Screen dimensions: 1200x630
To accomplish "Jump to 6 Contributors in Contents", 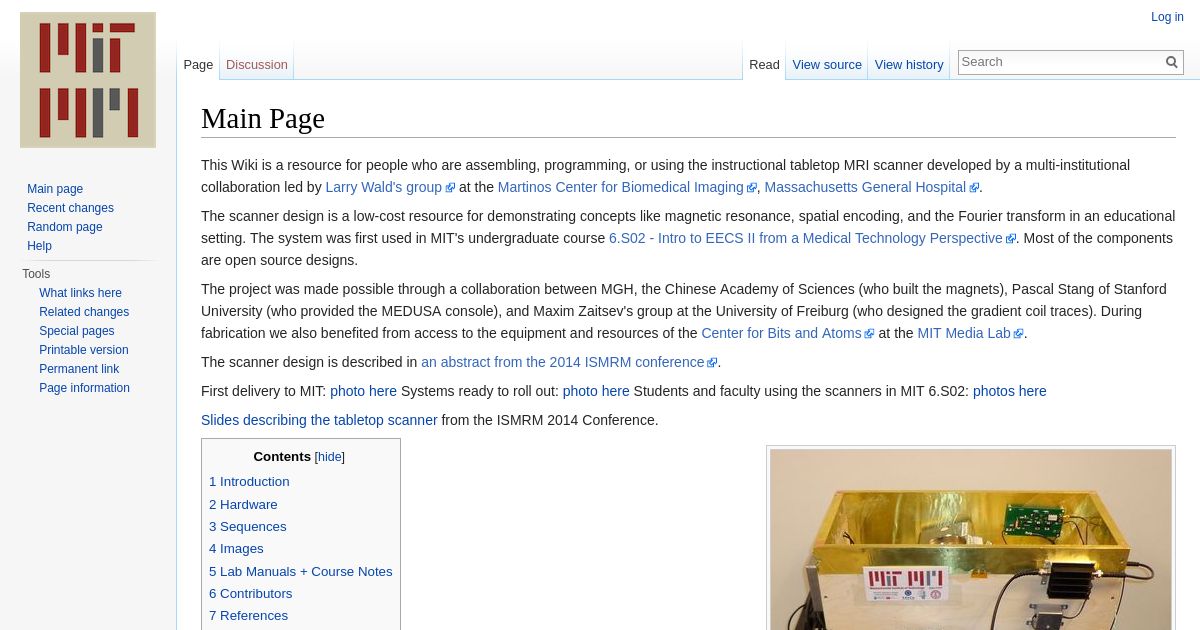I will pyautogui.click(x=251, y=594).
